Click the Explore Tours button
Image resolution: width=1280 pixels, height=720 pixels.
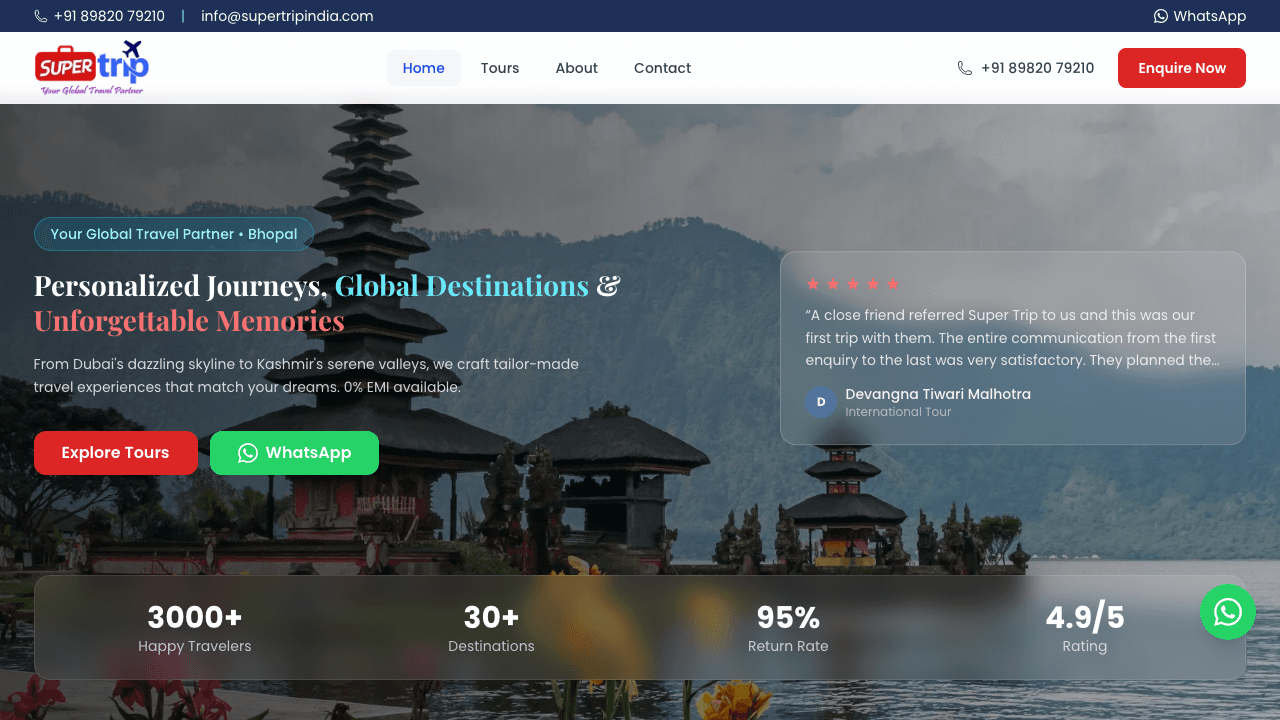click(x=116, y=453)
